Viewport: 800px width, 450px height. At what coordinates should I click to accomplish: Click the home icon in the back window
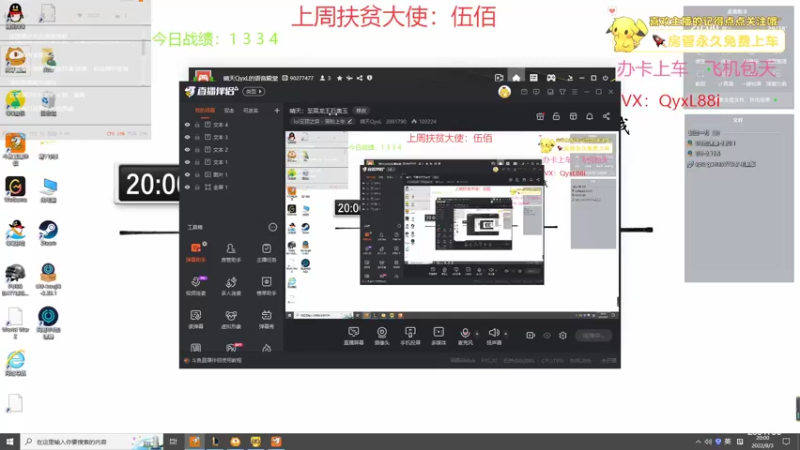tap(516, 78)
